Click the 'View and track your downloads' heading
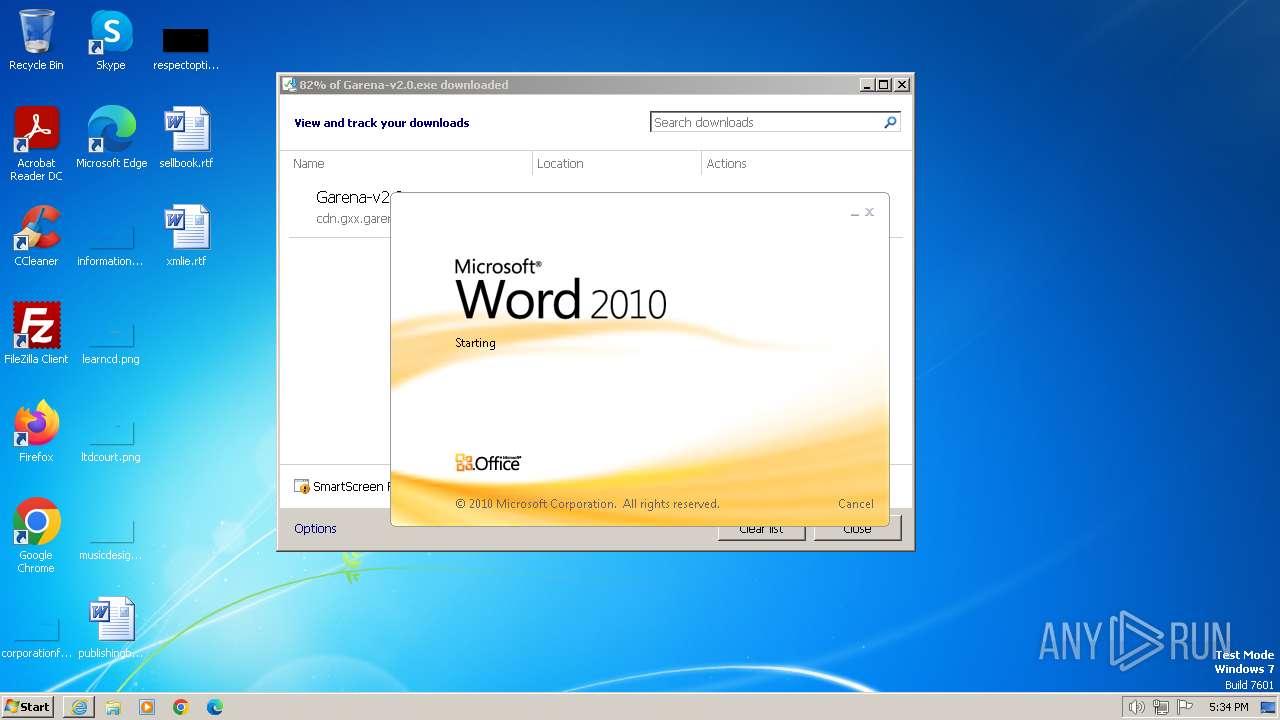The width and height of the screenshot is (1280, 720). (381, 123)
